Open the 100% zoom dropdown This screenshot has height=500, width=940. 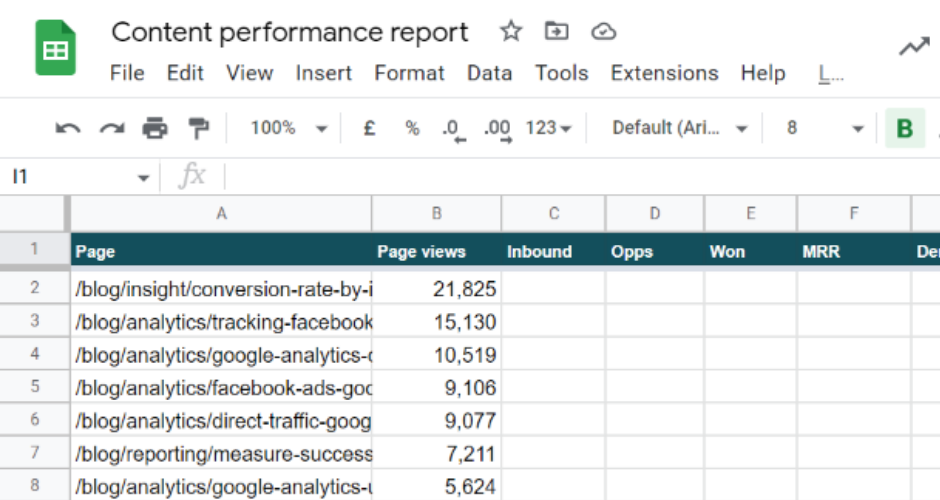click(x=289, y=128)
